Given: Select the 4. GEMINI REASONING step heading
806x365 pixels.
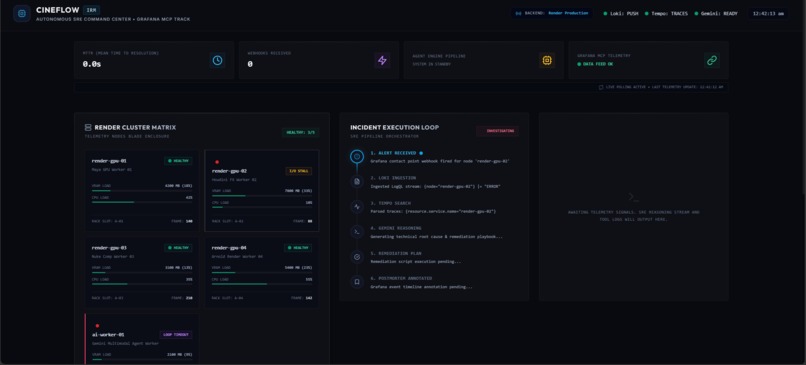Looking at the screenshot, I should click(396, 228).
